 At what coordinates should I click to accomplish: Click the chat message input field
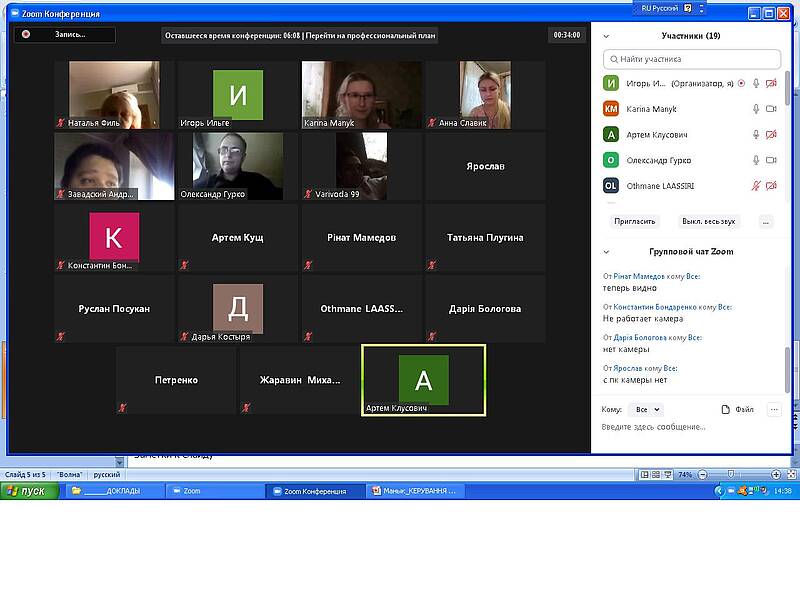coord(691,427)
